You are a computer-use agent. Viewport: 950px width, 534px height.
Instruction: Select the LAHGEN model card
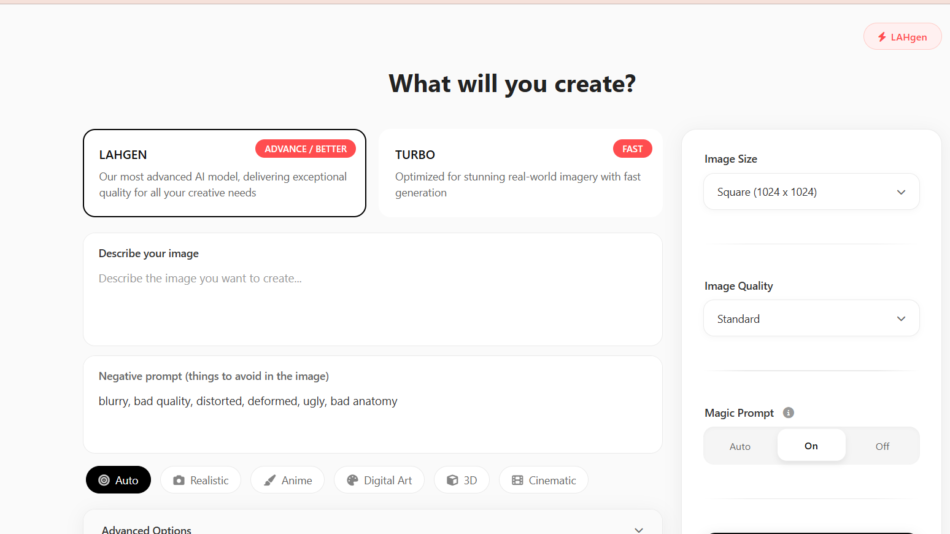(x=224, y=173)
